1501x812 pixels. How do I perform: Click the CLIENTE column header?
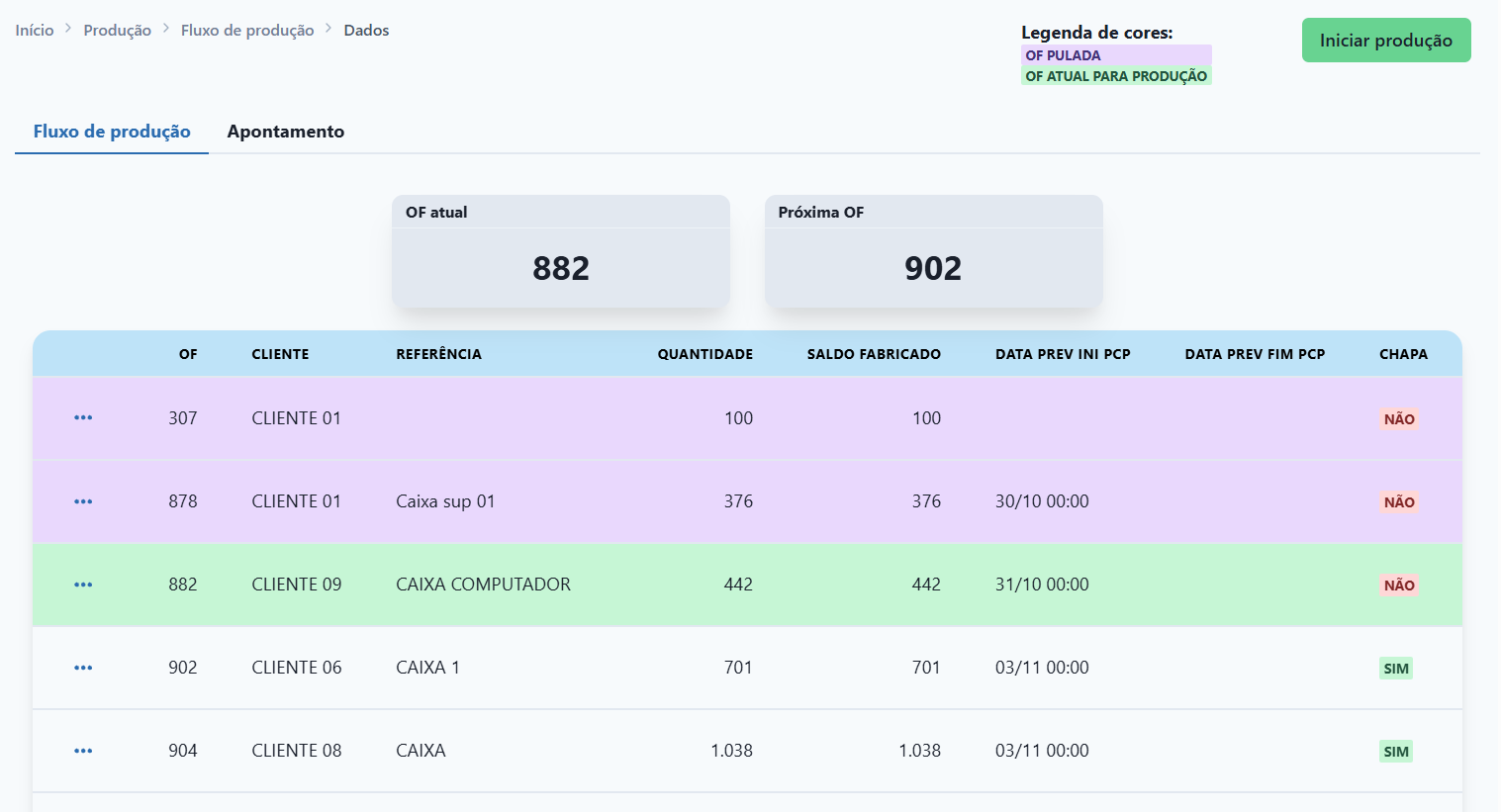(280, 354)
